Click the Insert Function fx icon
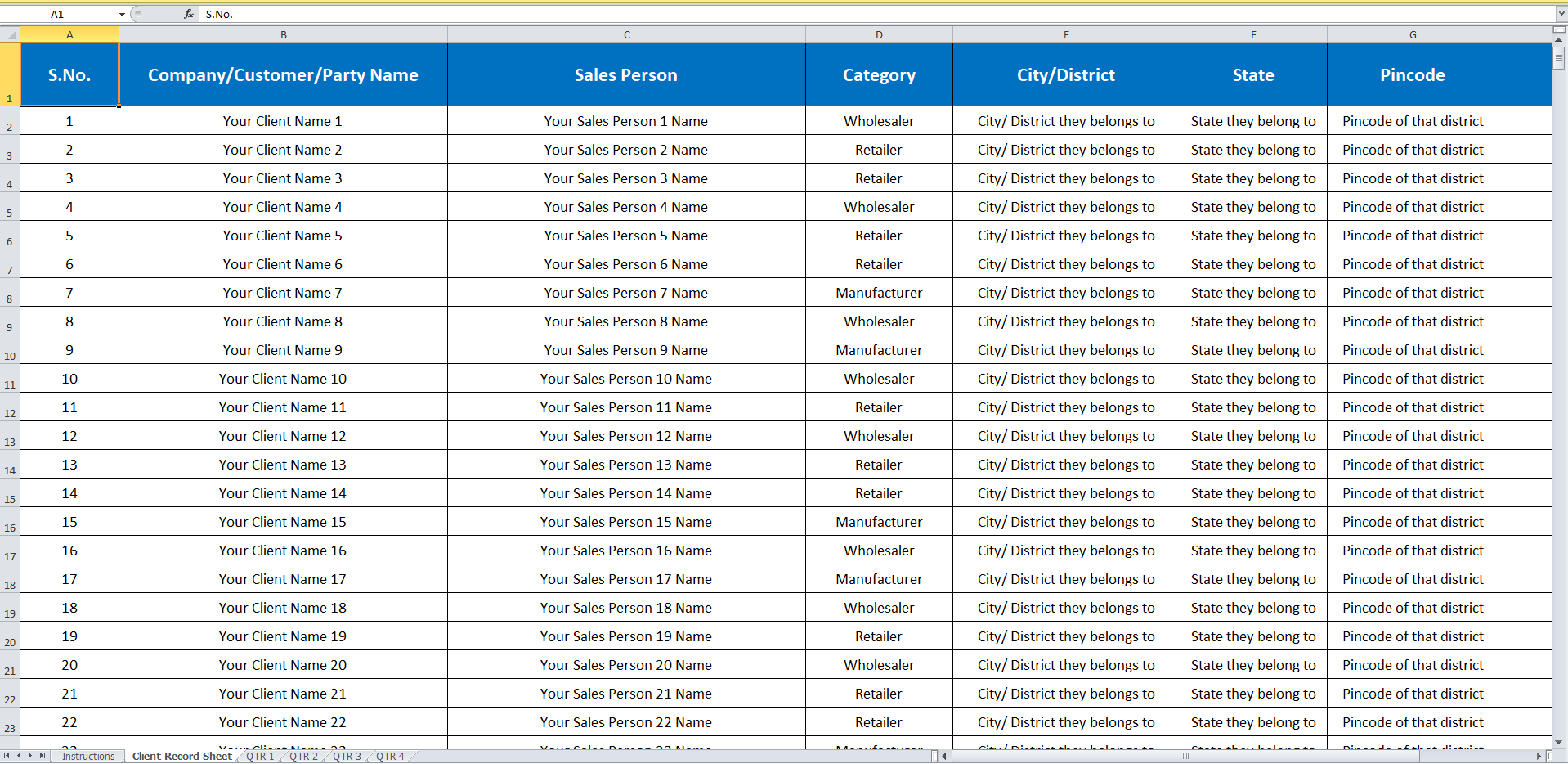Viewport: 1568px width, 764px height. [189, 14]
